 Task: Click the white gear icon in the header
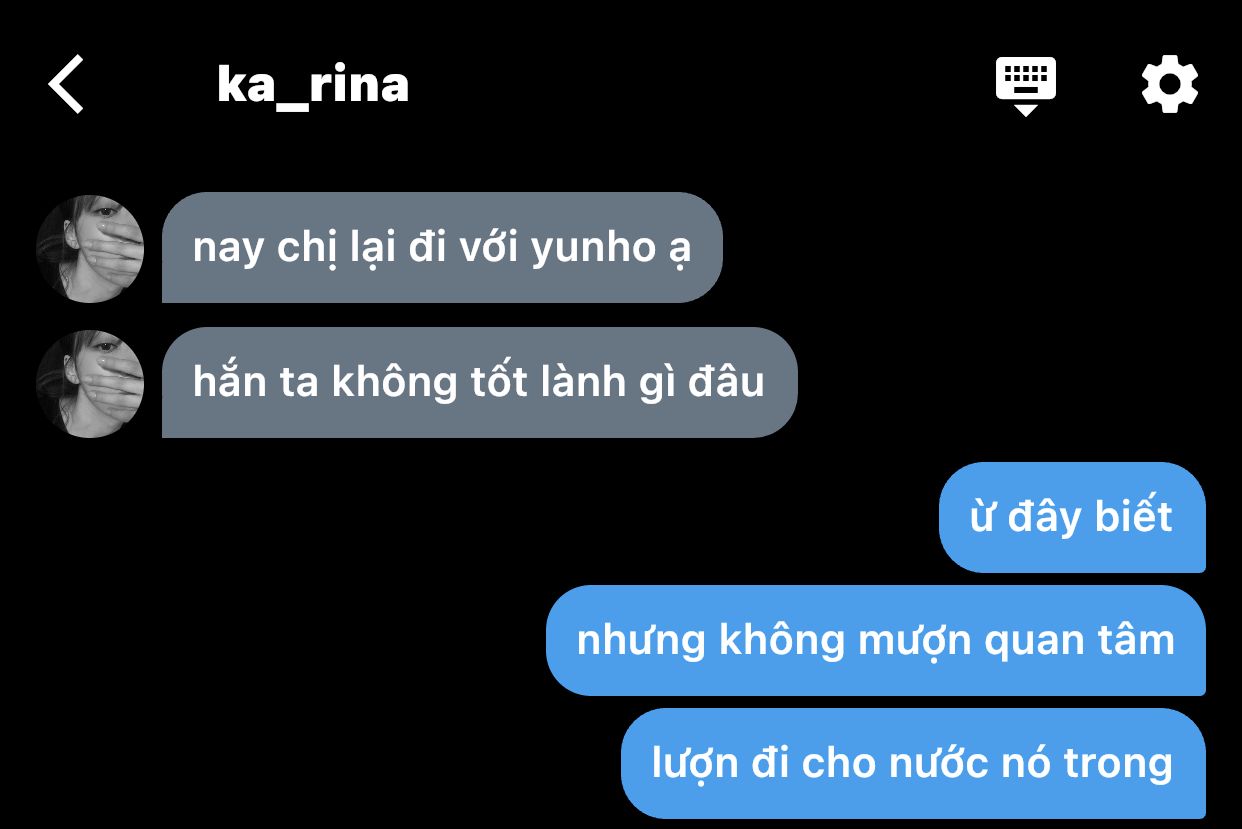1169,84
